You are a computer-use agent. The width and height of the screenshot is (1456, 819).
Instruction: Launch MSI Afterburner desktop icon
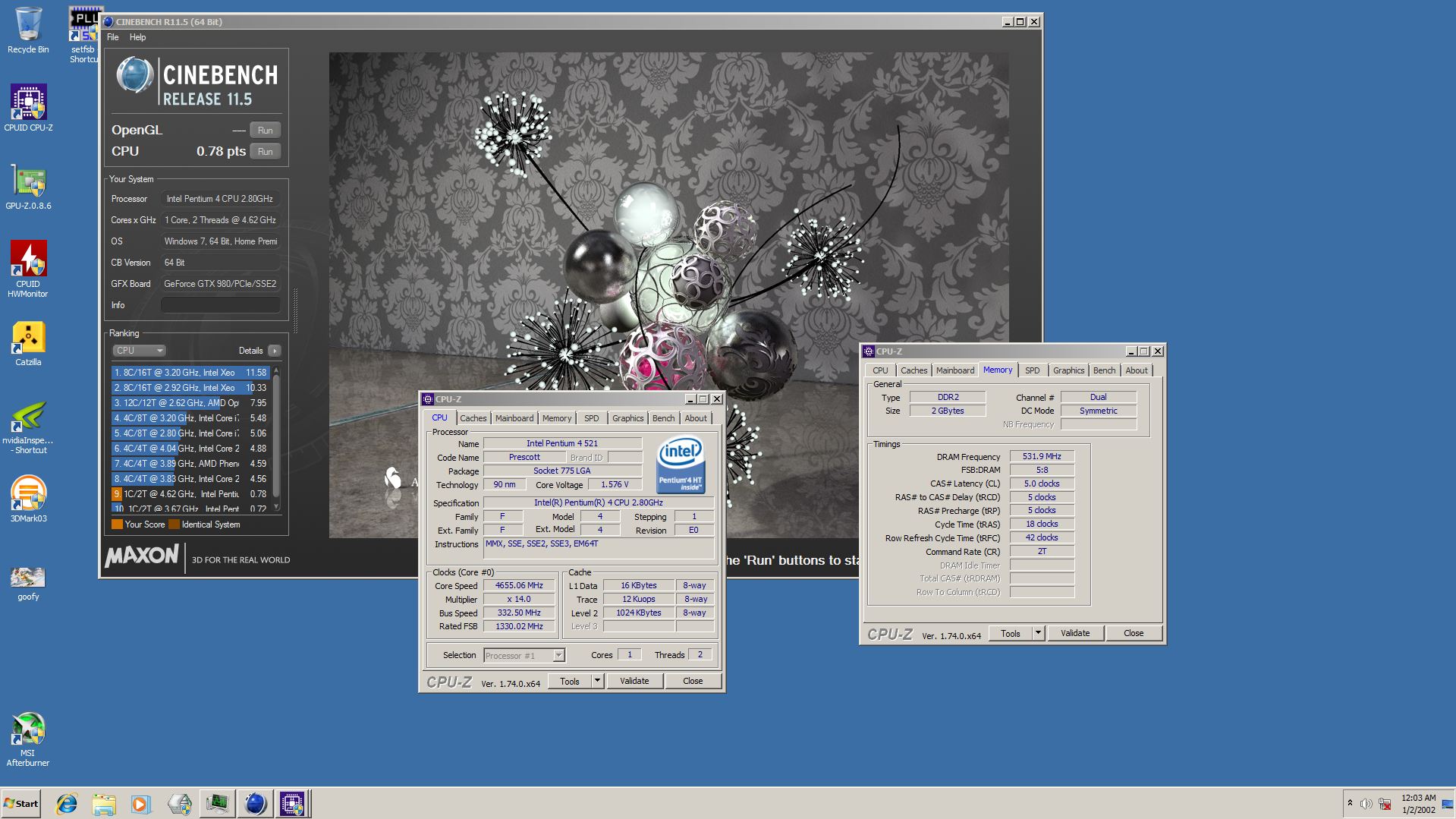[28, 739]
